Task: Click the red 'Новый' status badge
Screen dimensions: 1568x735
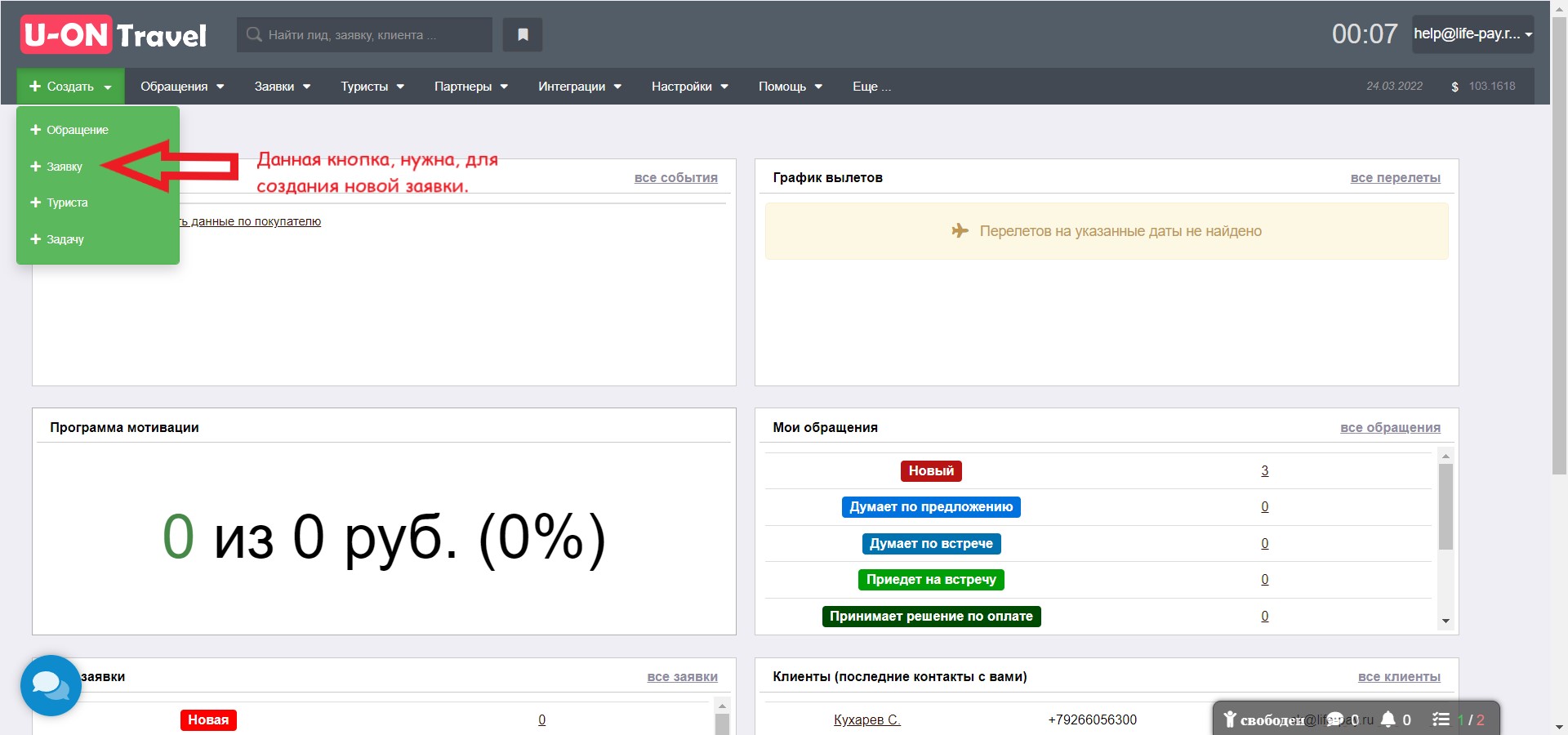Action: (x=931, y=470)
